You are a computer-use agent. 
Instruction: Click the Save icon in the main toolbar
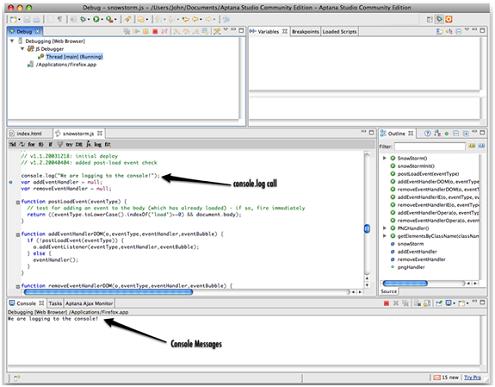27,20
